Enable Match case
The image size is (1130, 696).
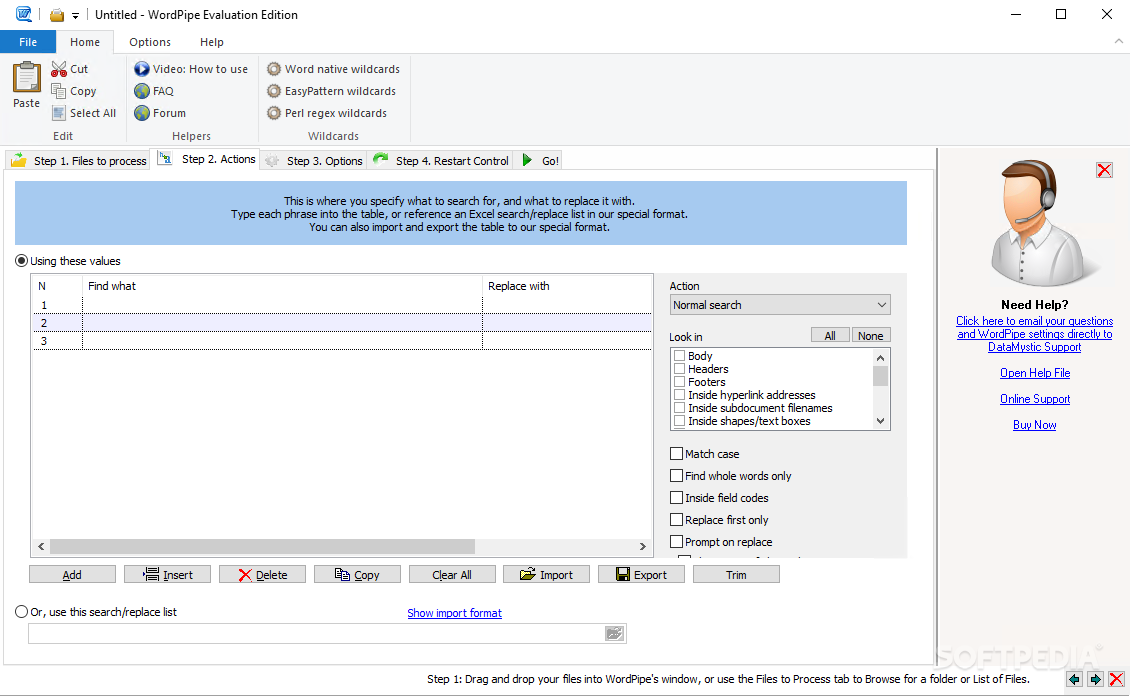676,454
